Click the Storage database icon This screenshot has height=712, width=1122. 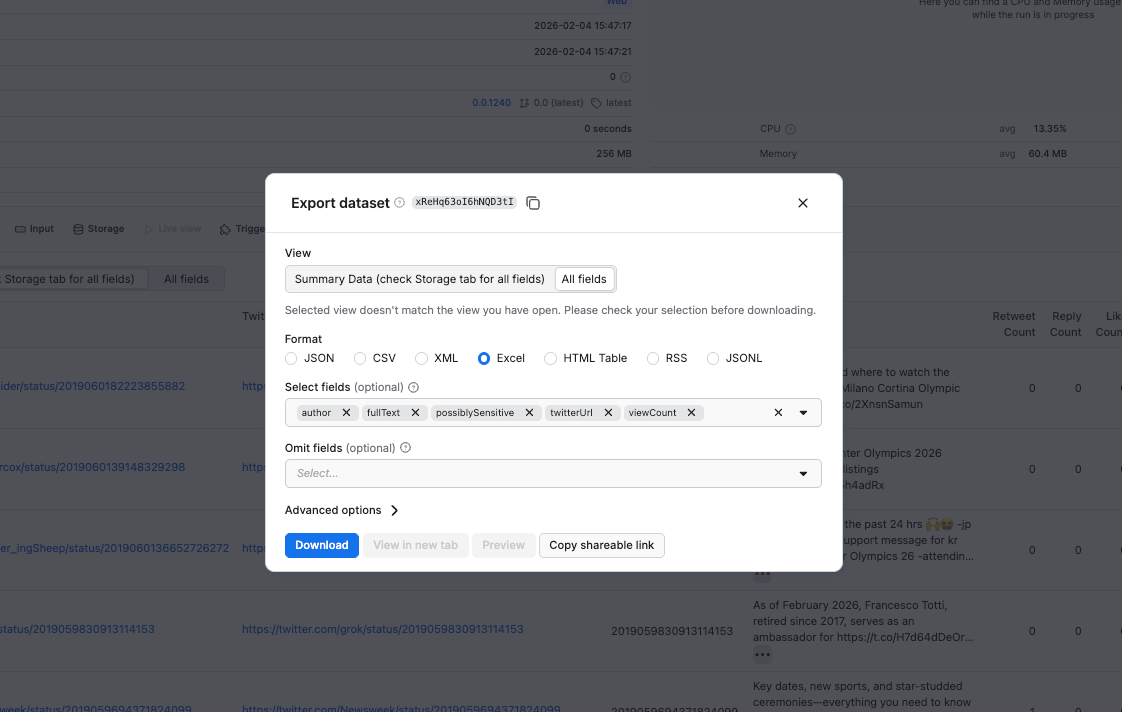coord(80,228)
